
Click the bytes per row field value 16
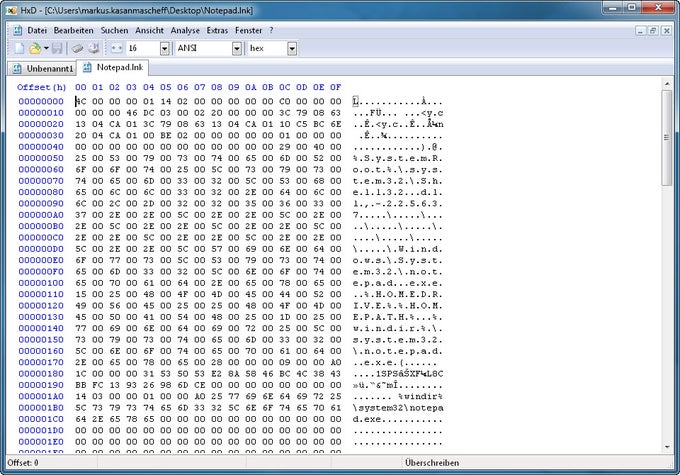pos(143,49)
